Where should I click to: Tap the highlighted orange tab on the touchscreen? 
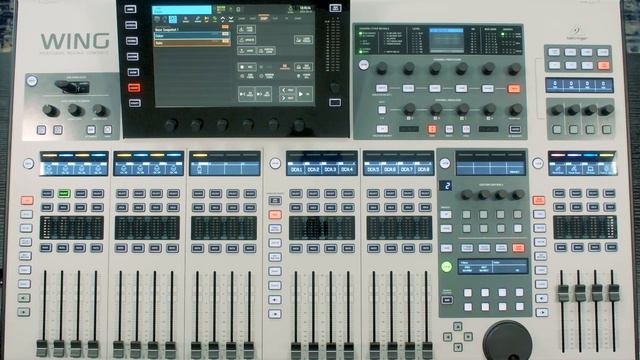(x=264, y=18)
